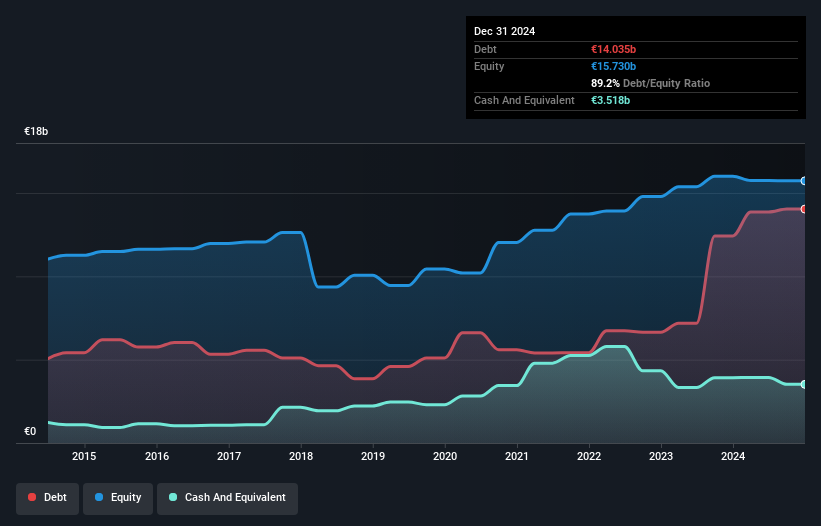Image resolution: width=821 pixels, height=526 pixels.
Task: Click the 2019 x-axis label
Action: tap(373, 456)
